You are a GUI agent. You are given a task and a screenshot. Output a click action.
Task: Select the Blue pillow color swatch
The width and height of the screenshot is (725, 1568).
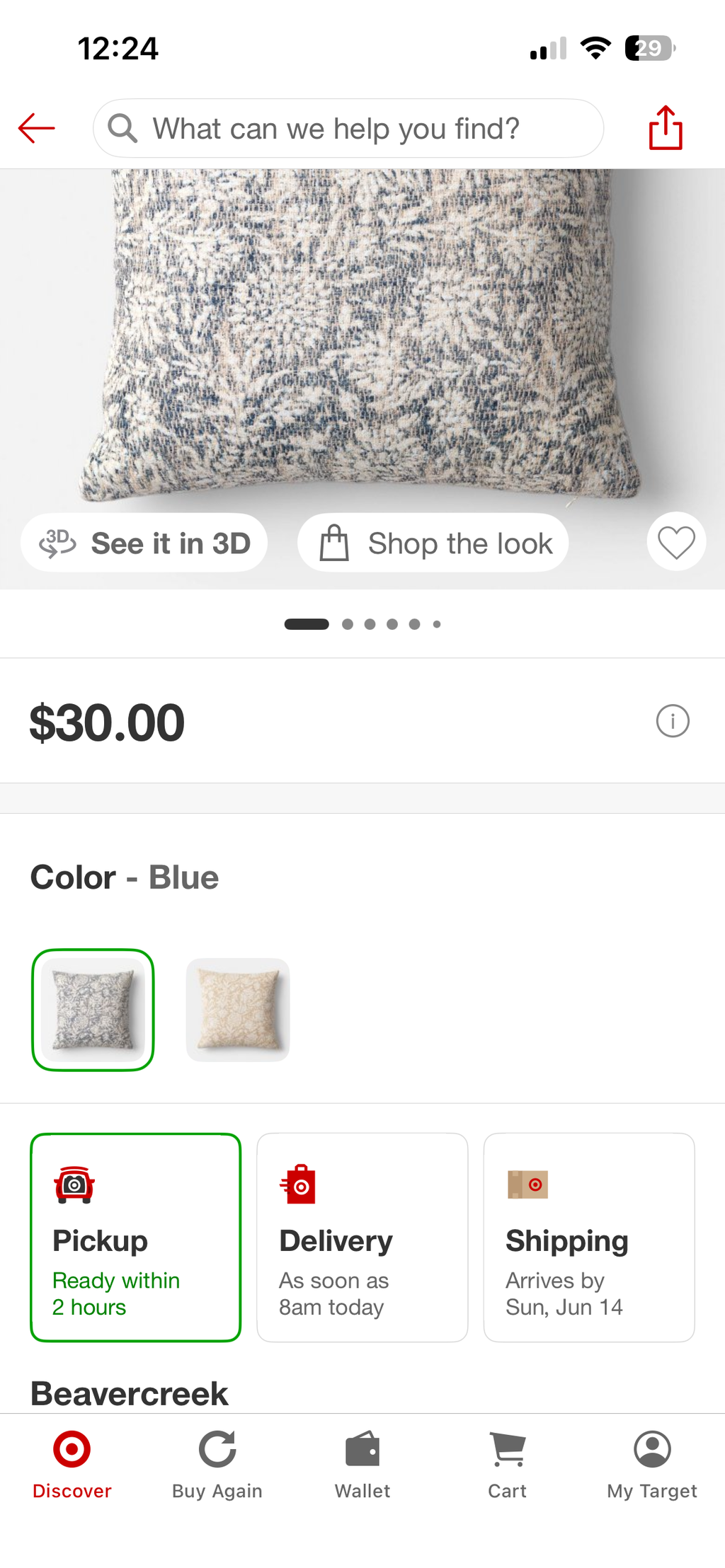(93, 1010)
